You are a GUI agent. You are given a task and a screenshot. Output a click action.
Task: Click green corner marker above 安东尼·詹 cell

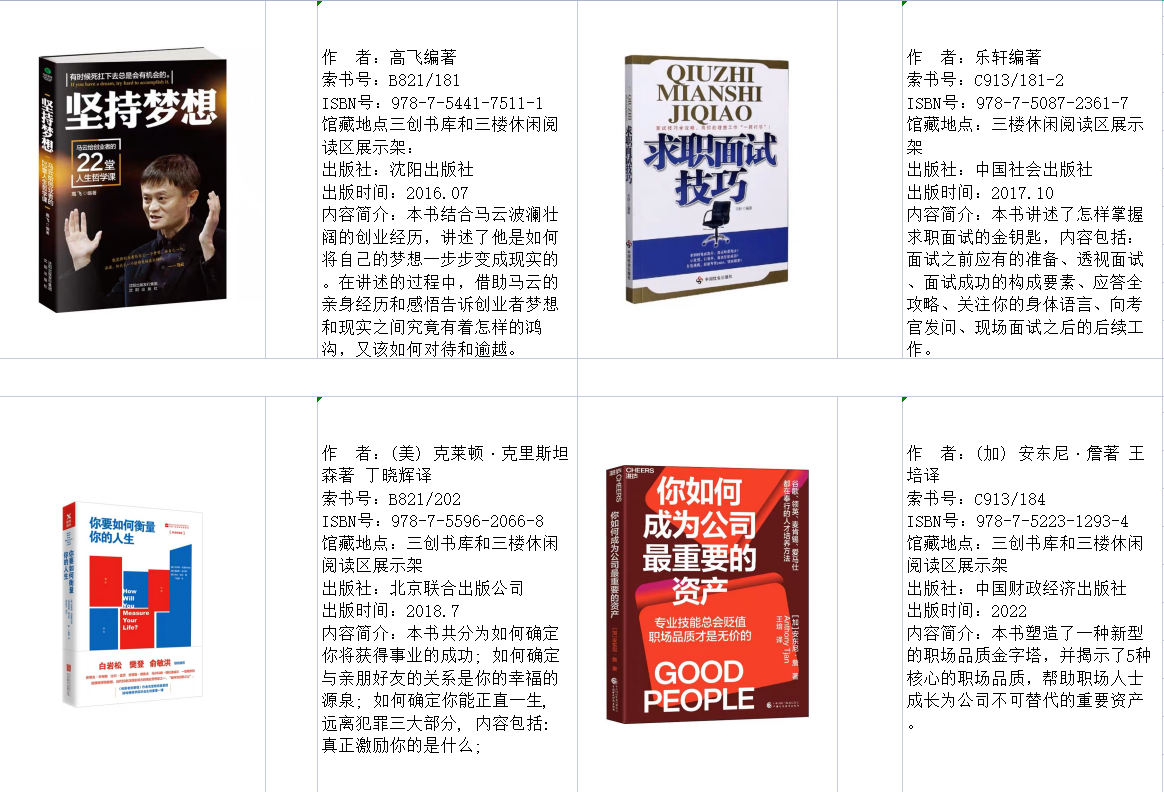pyautogui.click(x=905, y=399)
